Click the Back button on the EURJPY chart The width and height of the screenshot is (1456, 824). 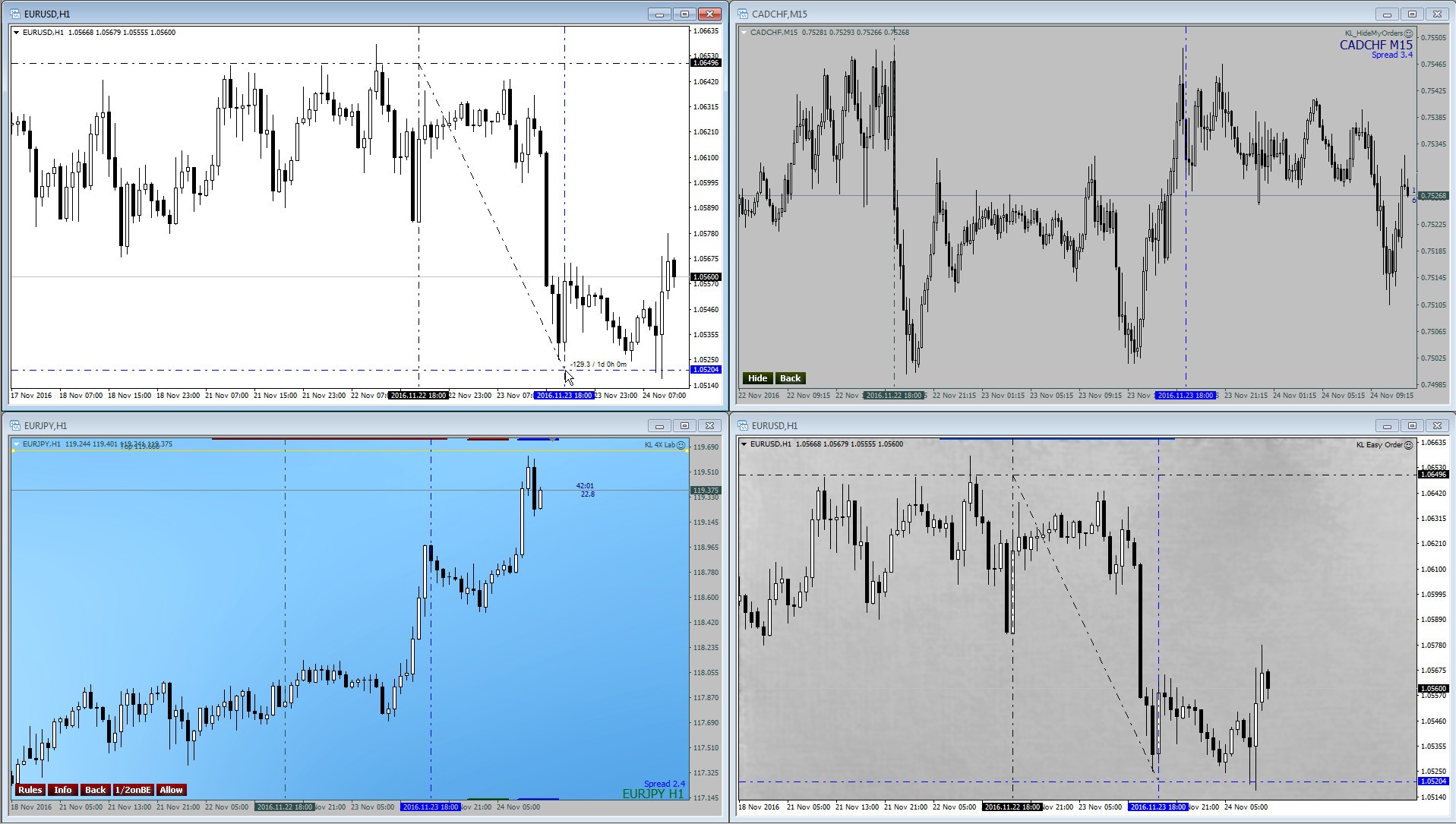95,790
